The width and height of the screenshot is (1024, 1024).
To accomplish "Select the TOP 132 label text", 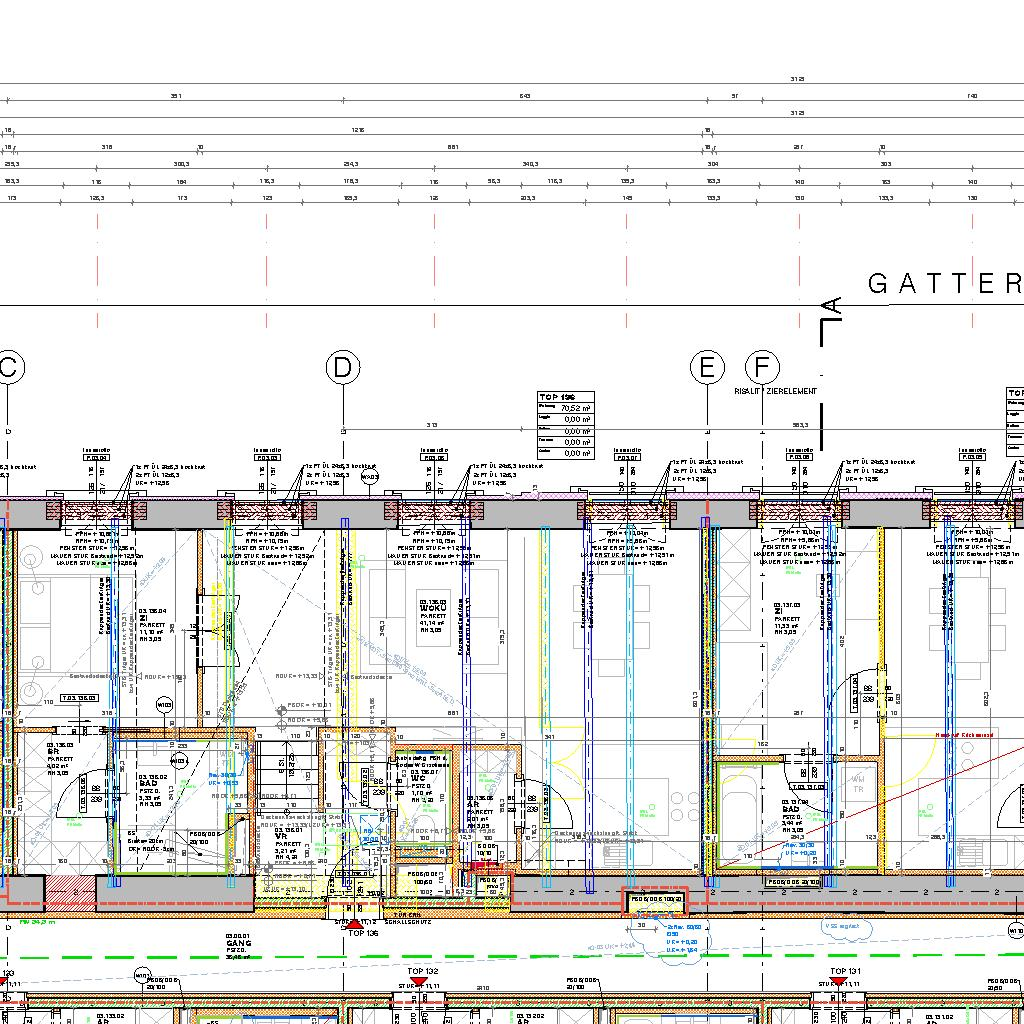I will (x=423, y=971).
